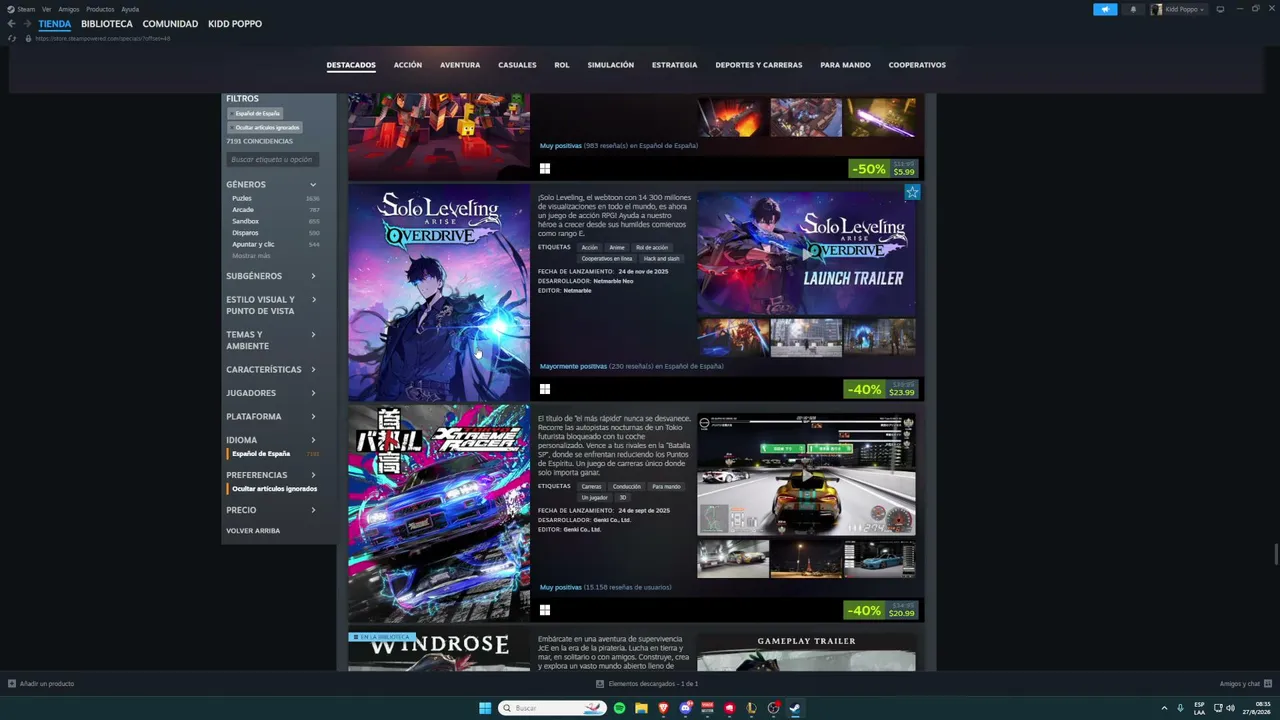Click the Hack and slash tag

[661, 259]
